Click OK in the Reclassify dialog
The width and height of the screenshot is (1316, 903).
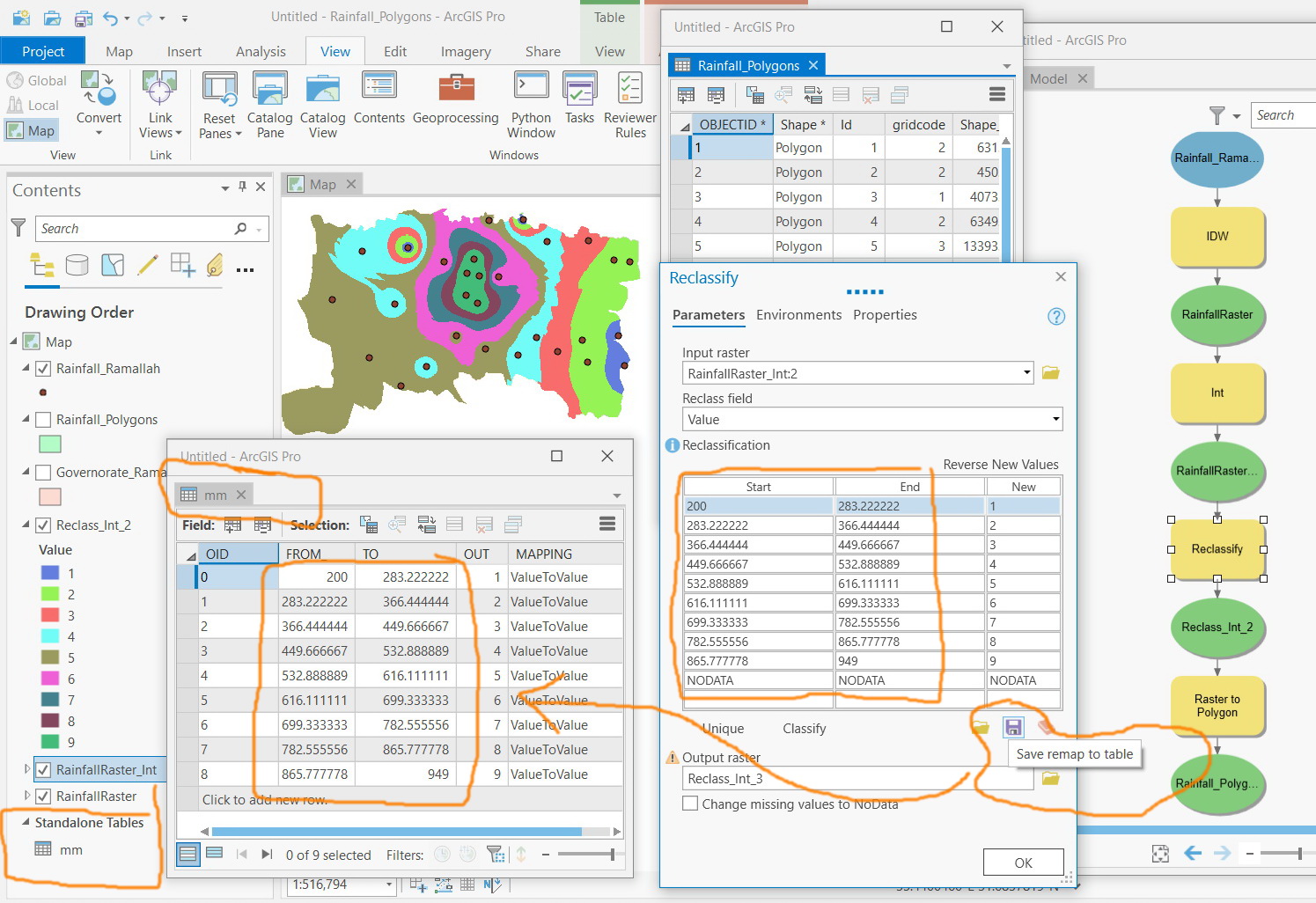[x=1023, y=863]
